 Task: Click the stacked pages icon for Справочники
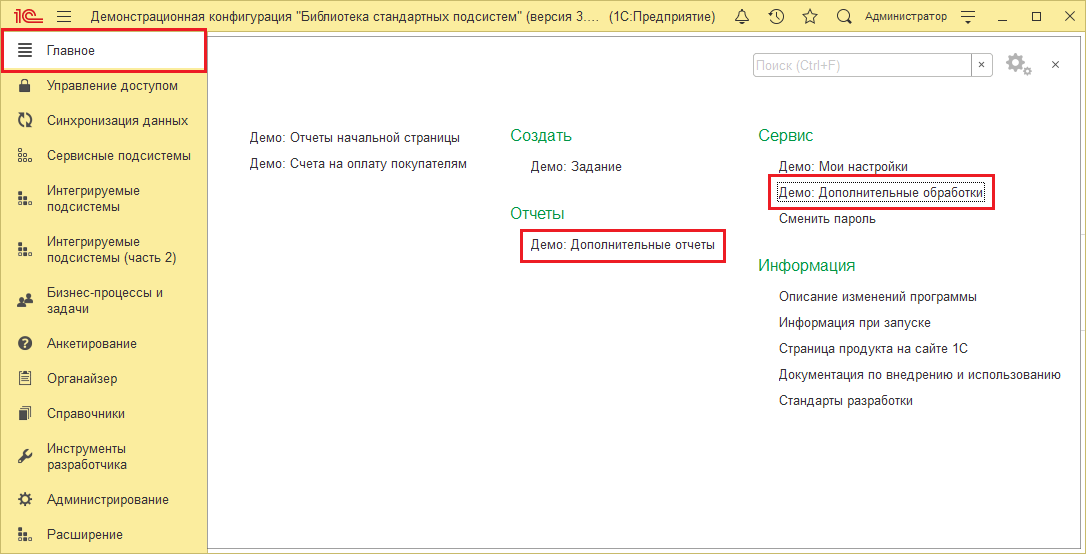25,413
